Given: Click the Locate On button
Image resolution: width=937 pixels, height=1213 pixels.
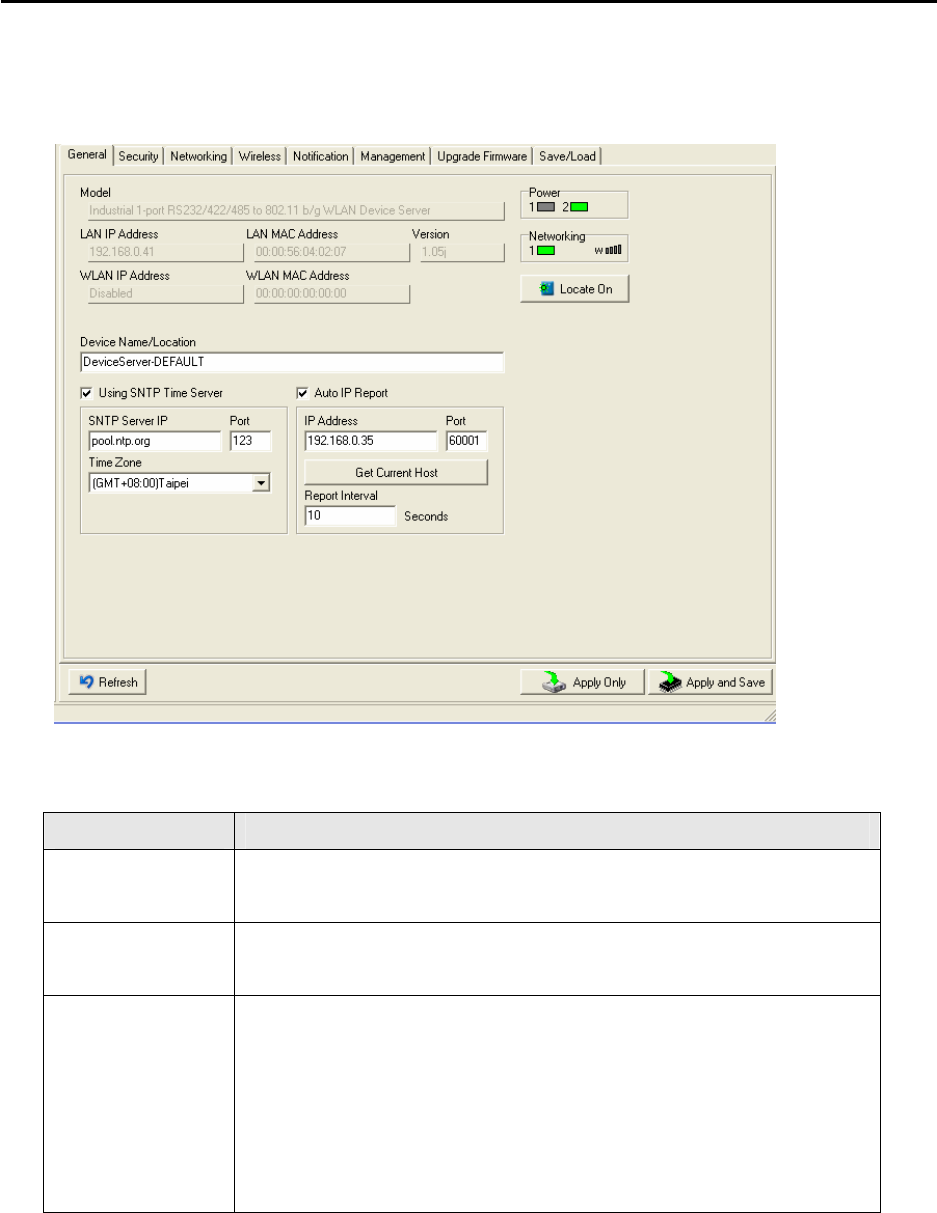Looking at the screenshot, I should coord(574,289).
